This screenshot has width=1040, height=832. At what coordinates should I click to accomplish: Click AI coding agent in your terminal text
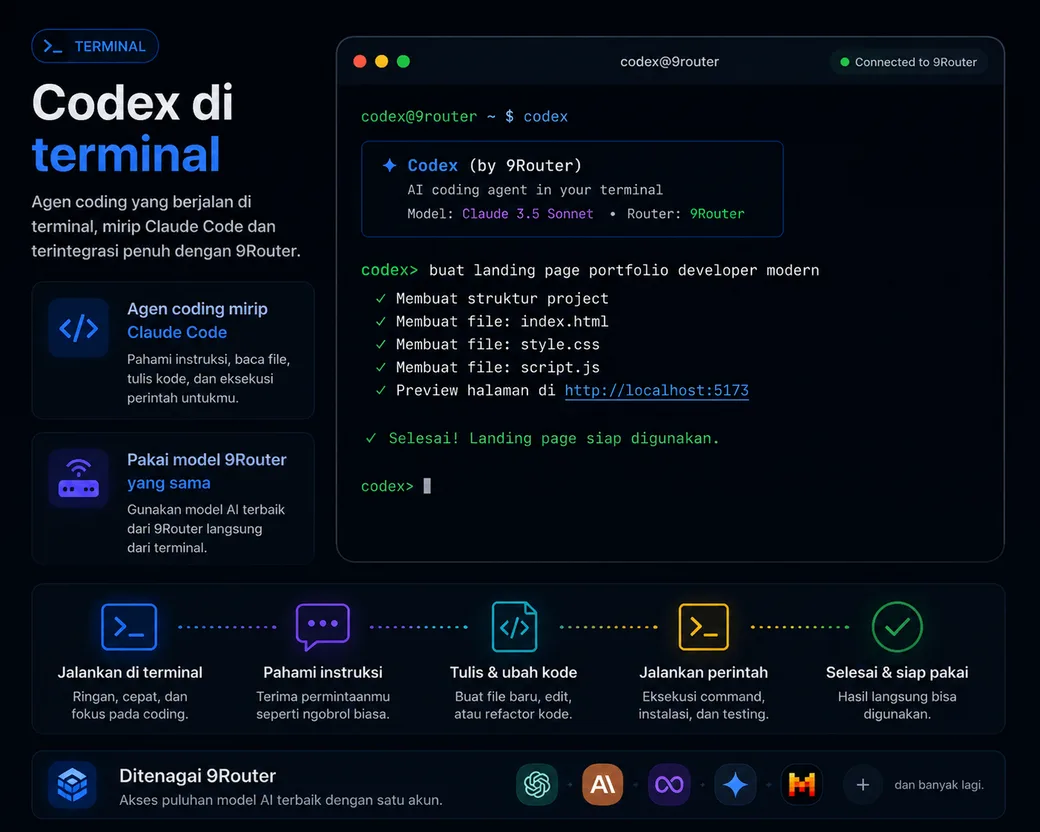[x=535, y=190]
